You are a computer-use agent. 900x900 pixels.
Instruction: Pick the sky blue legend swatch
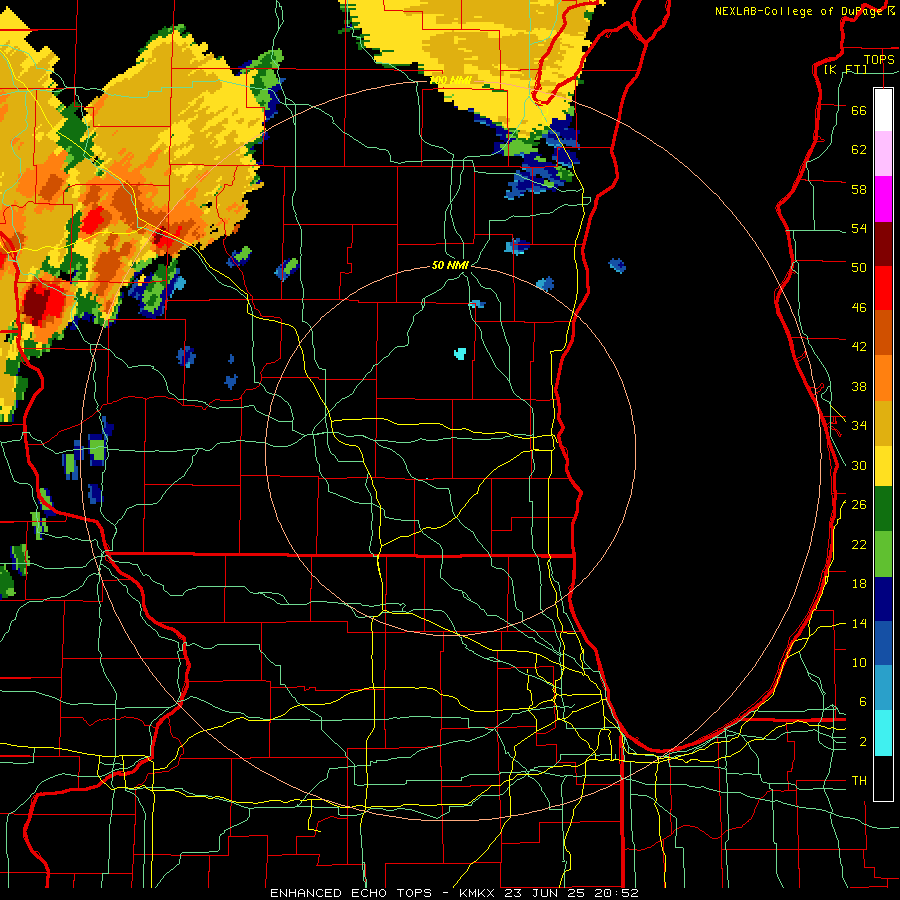[x=883, y=688]
